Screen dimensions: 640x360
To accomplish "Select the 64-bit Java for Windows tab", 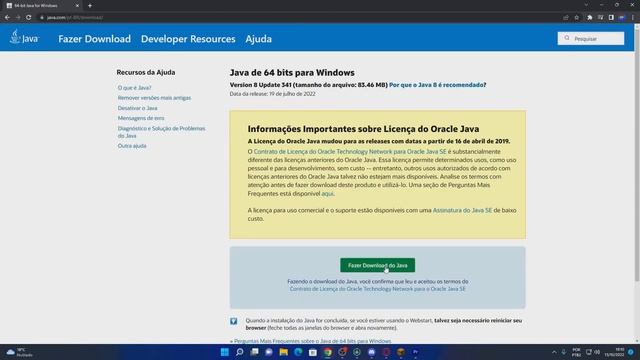I will point(41,6).
